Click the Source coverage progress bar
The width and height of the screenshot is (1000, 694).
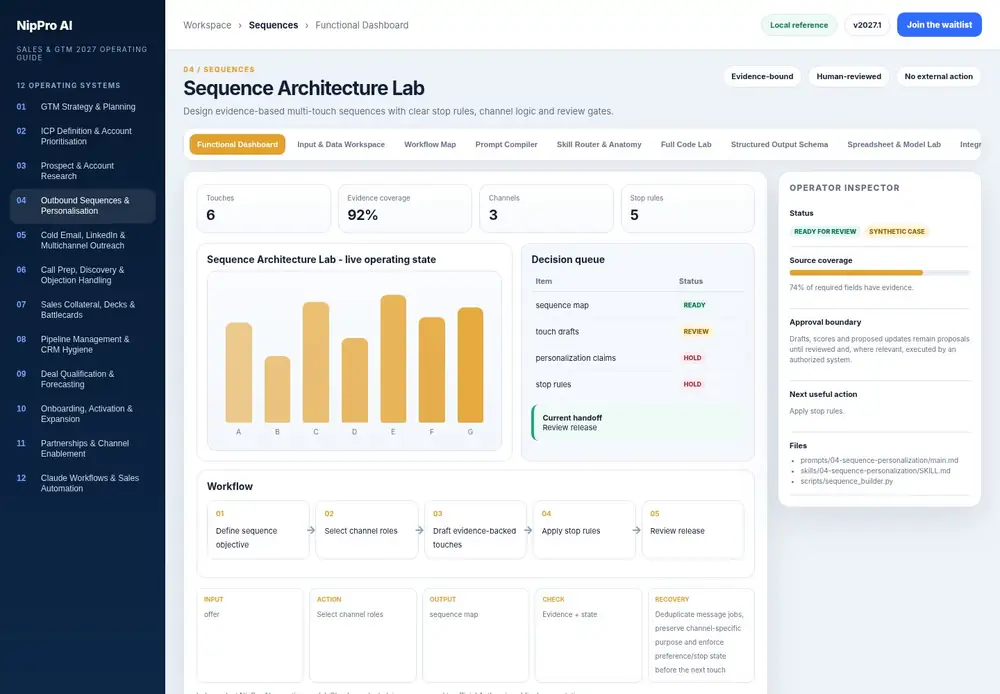click(879, 273)
